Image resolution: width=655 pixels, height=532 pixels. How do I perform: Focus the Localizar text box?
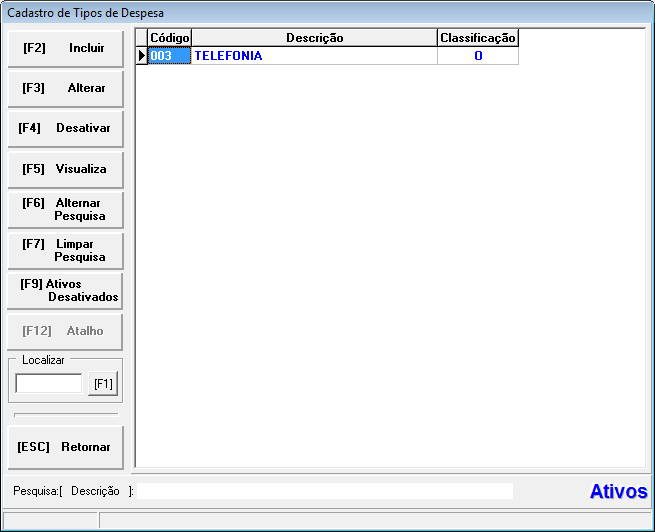[49, 383]
